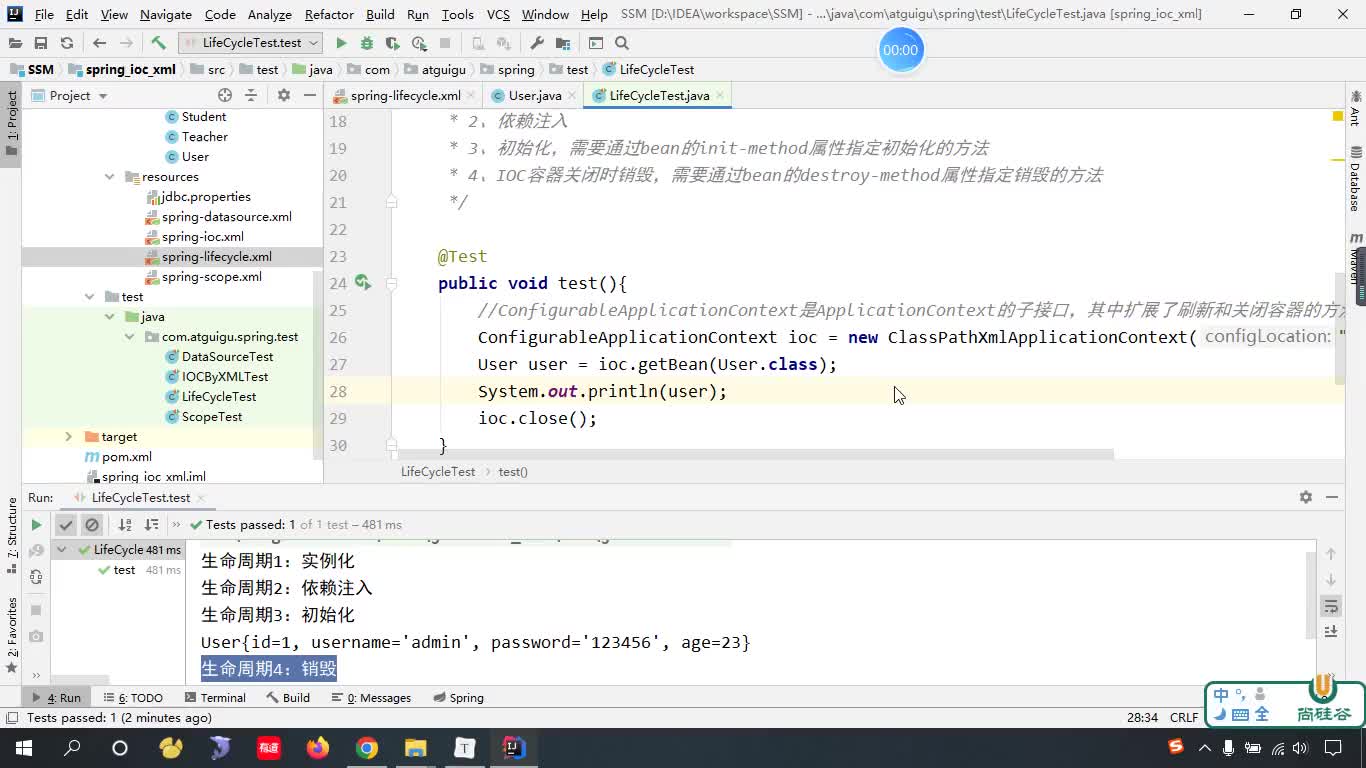This screenshot has height=768, width=1366.
Task: Sort test results by duration
Action: pyautogui.click(x=151, y=524)
